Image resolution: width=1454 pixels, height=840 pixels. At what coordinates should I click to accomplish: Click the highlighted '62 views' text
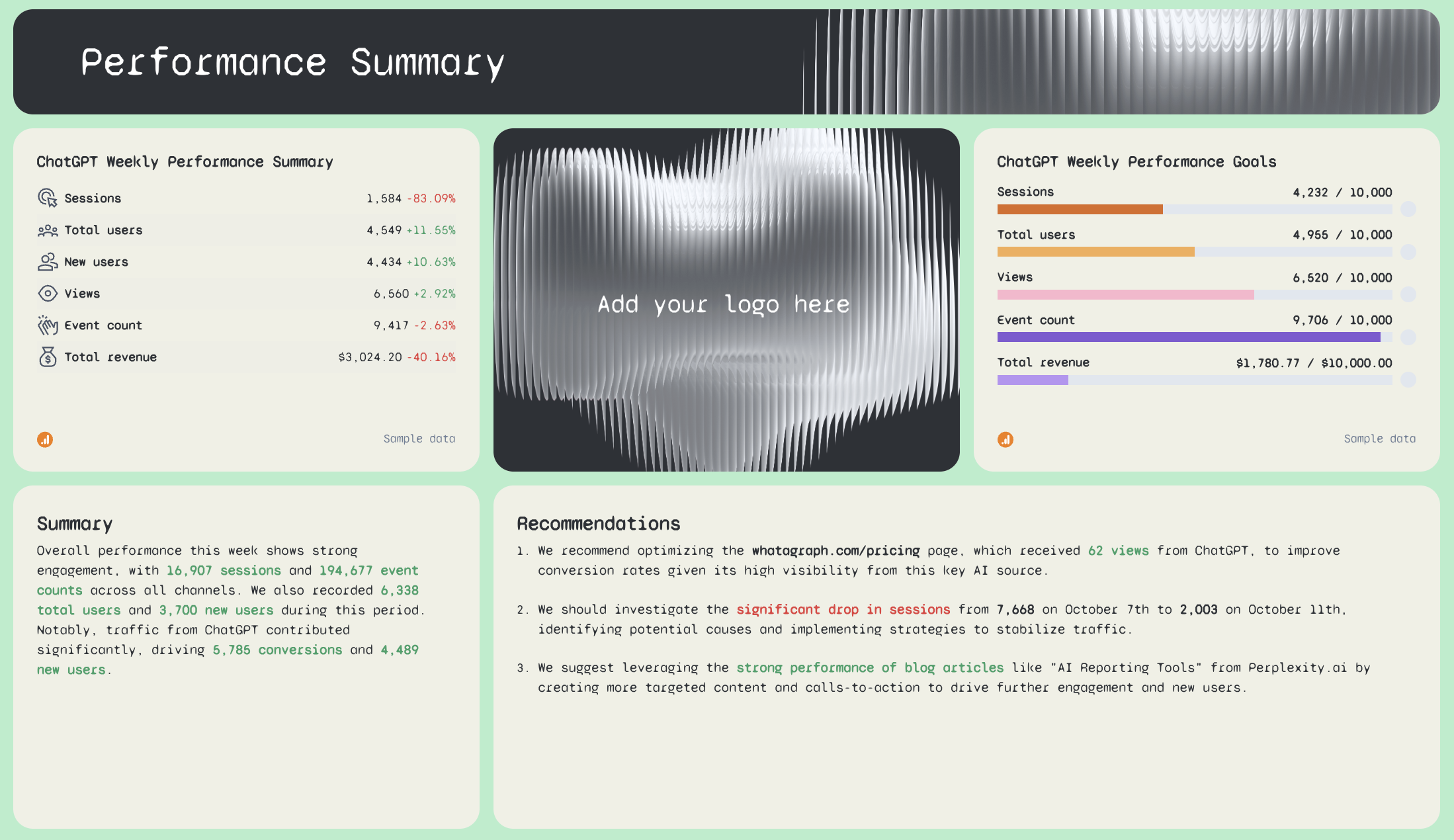(1119, 550)
